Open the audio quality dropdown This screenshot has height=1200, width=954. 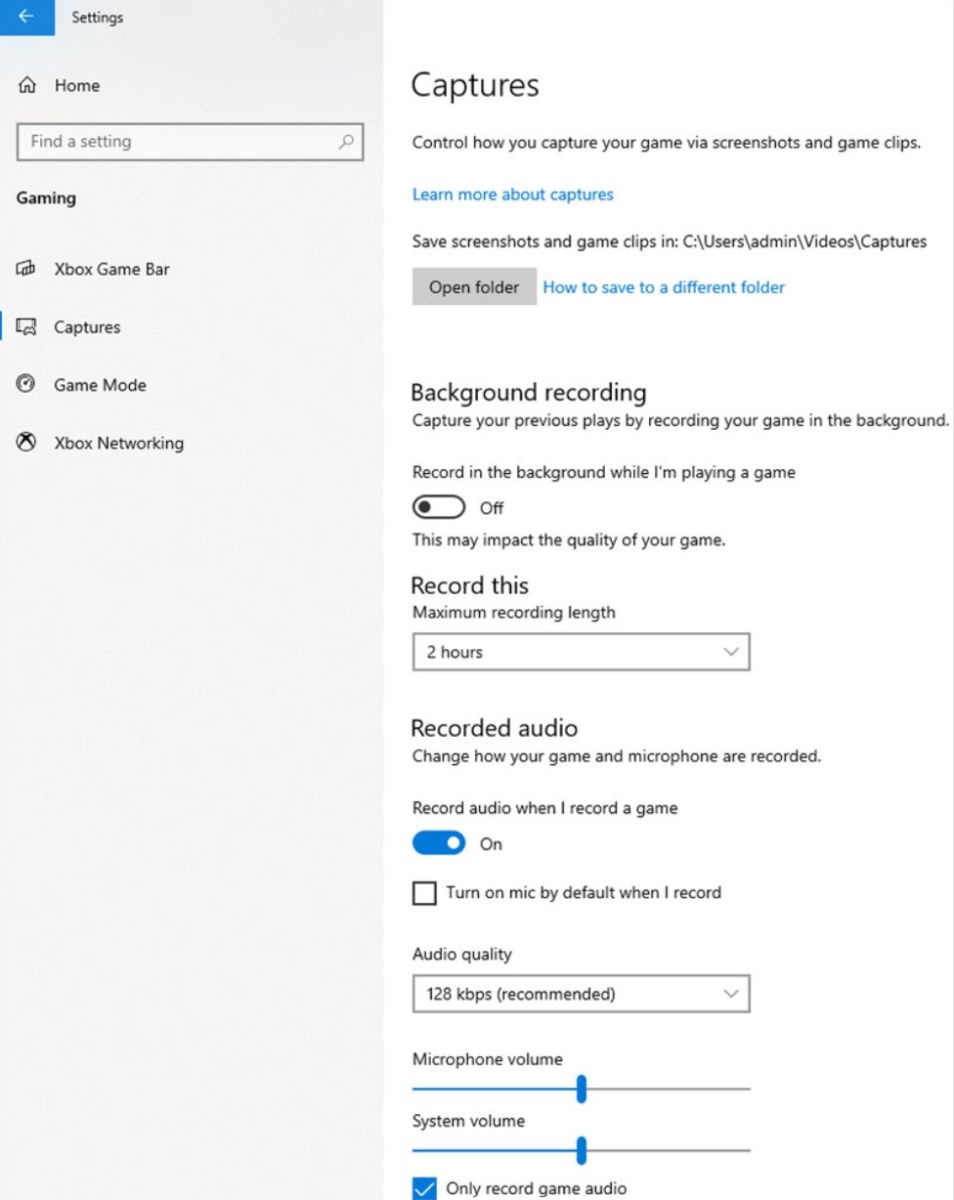(581, 994)
